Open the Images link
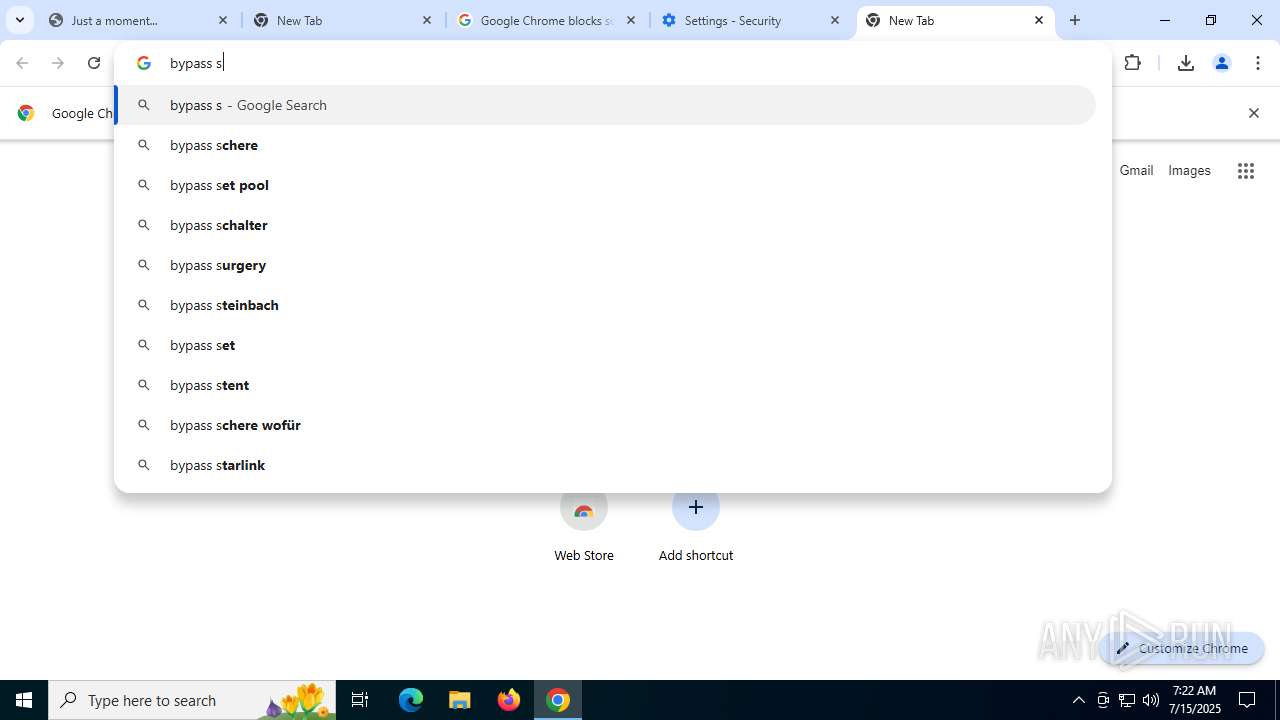Screen dimensions: 1280x720 (1189, 170)
